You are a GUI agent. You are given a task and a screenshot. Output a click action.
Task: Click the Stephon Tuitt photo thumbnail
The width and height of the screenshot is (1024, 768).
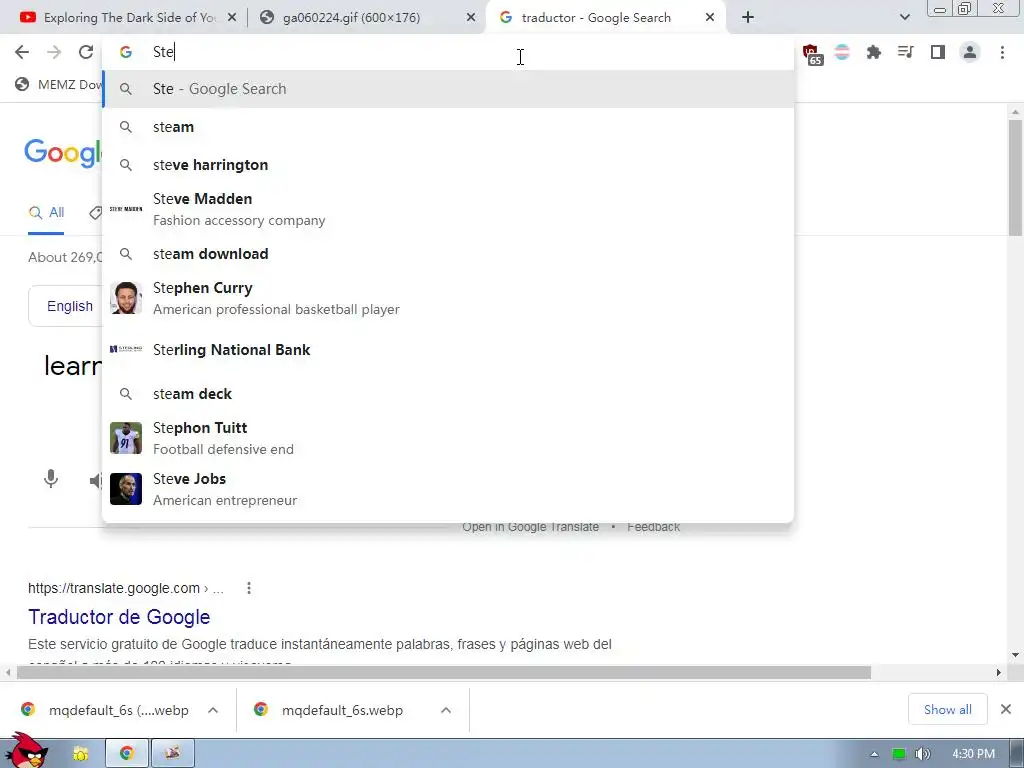click(125, 438)
